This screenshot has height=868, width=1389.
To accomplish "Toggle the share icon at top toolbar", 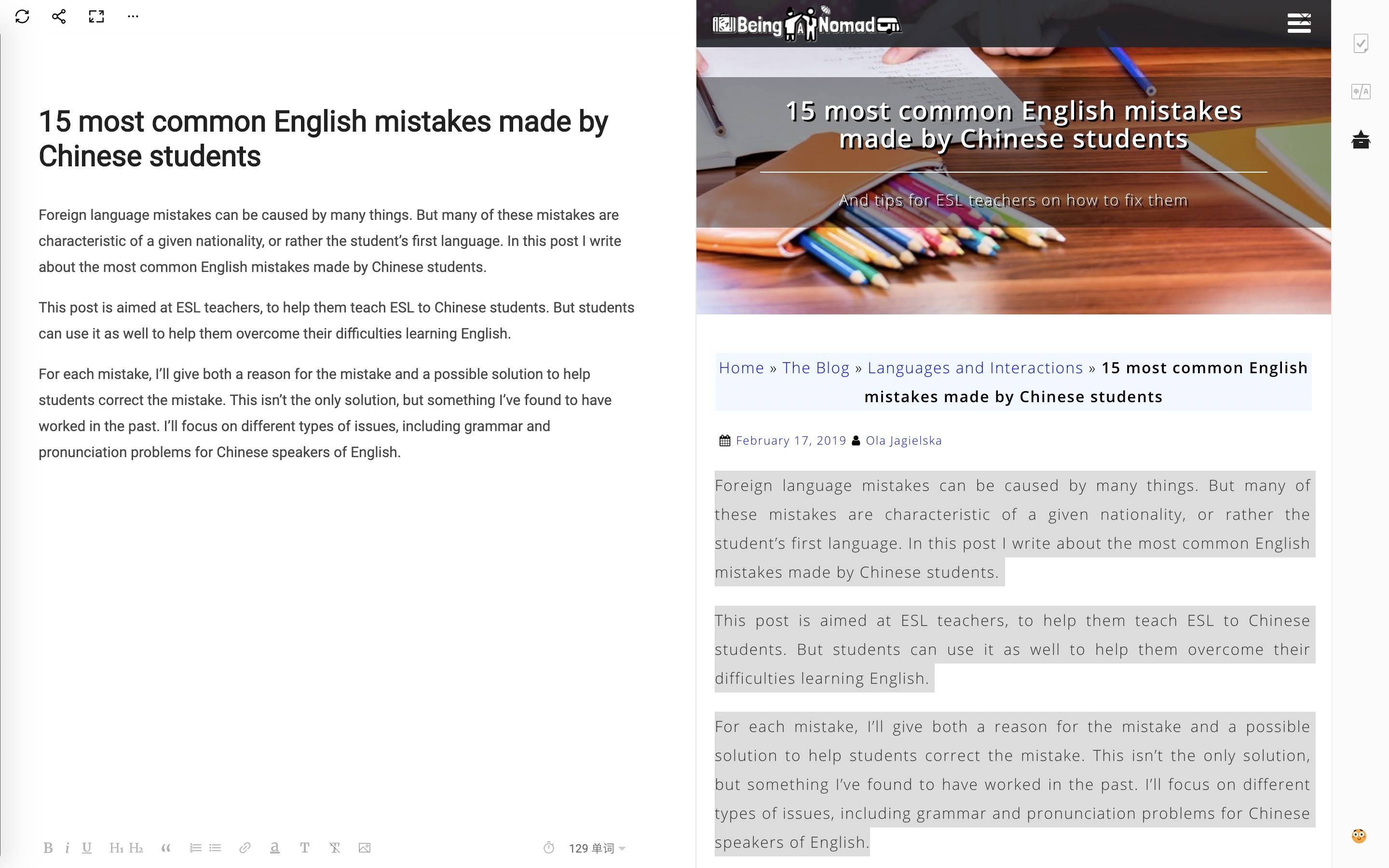I will 57,16.
